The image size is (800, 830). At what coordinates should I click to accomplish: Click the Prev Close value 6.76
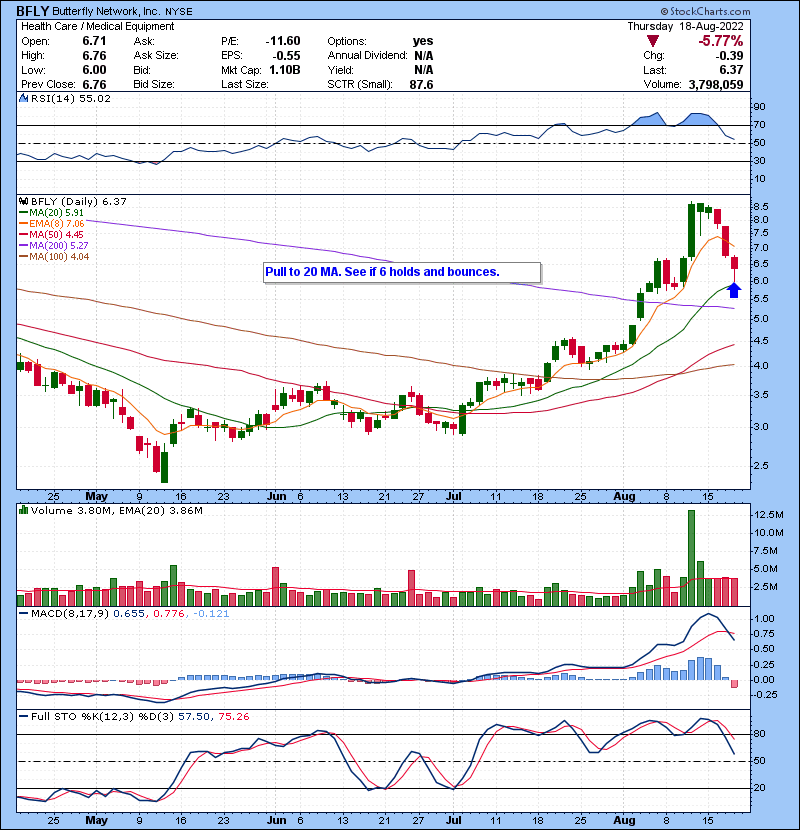tap(94, 85)
